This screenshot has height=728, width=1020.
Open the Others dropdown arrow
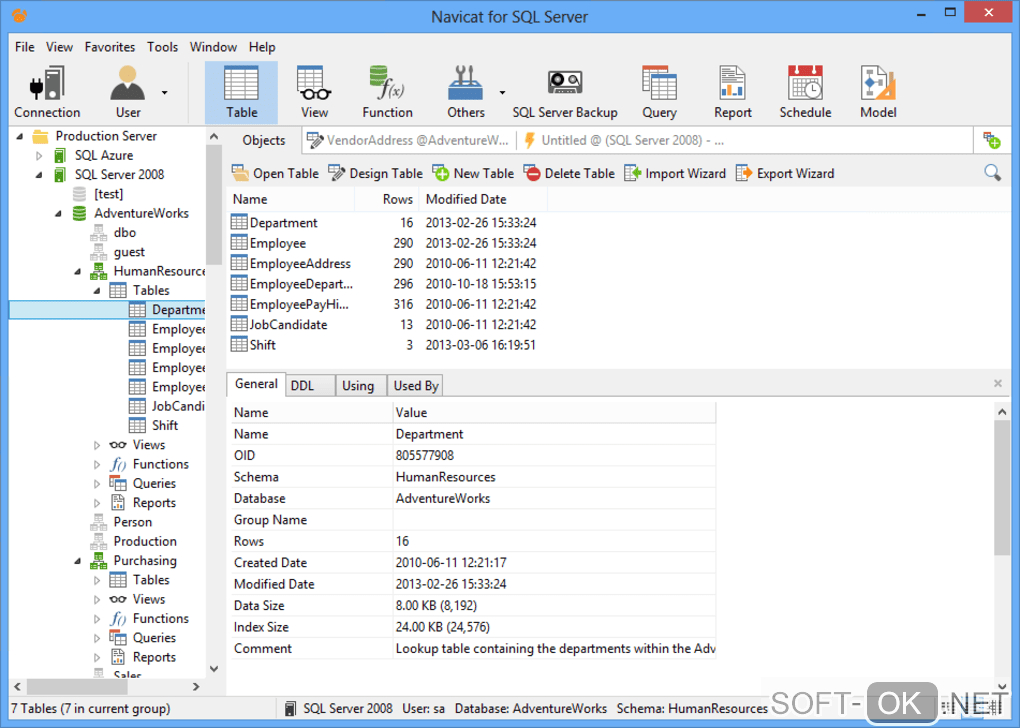tap(502, 92)
